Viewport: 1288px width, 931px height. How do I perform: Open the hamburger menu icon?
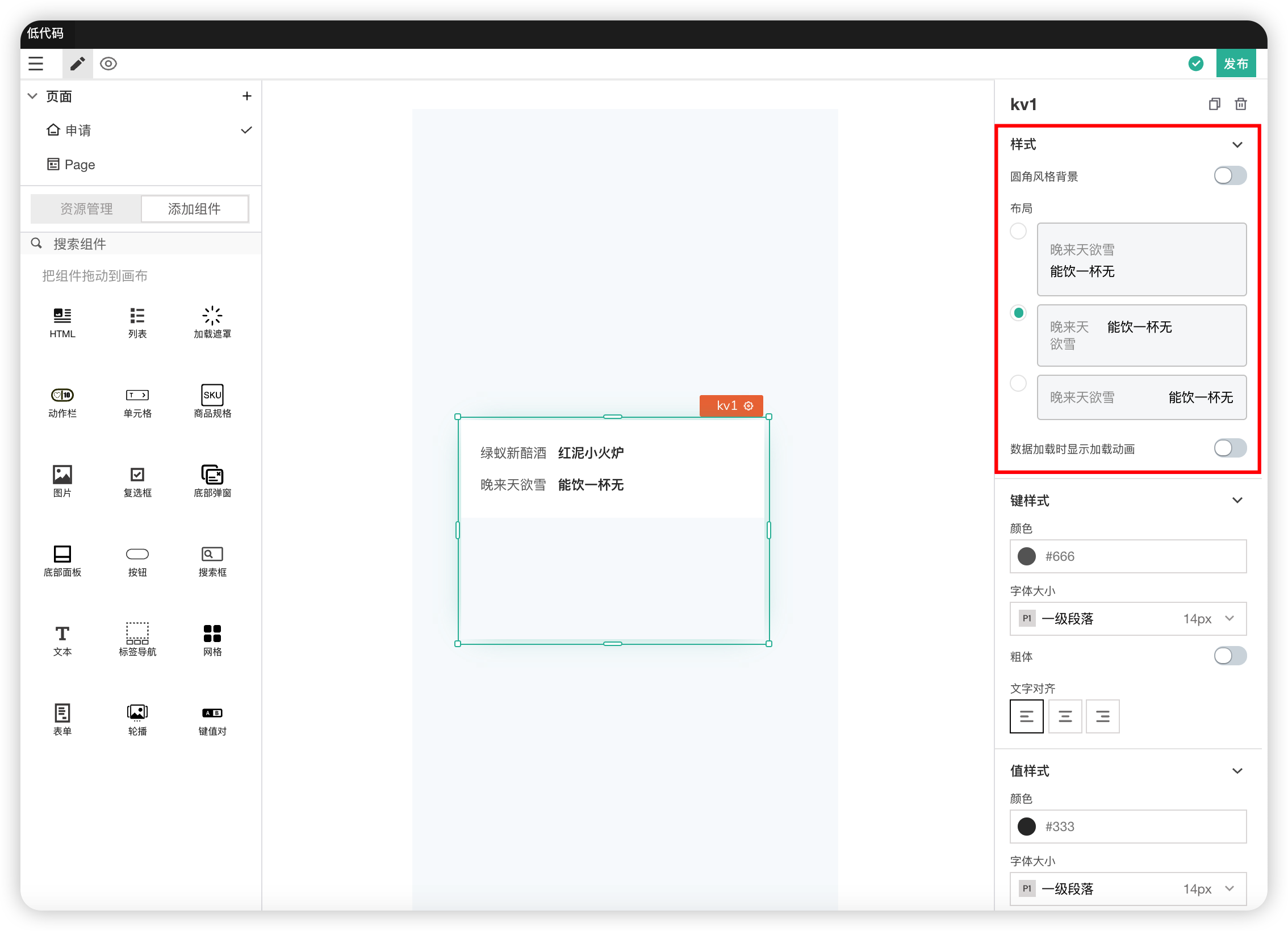(x=36, y=64)
